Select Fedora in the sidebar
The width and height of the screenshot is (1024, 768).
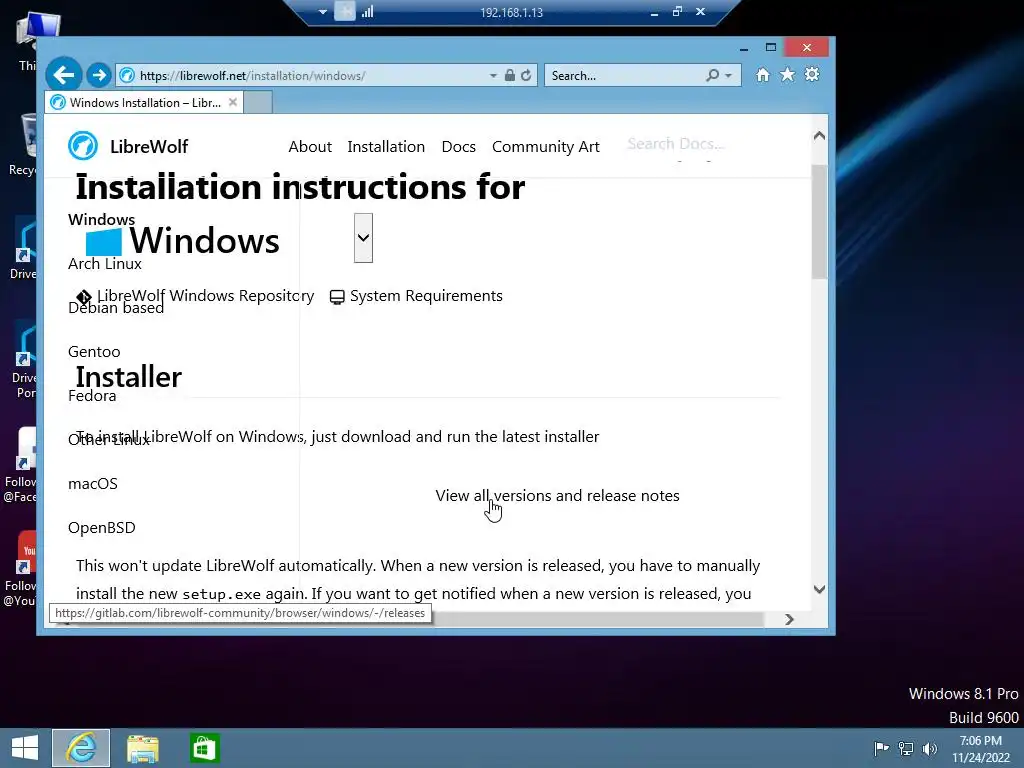(92, 396)
